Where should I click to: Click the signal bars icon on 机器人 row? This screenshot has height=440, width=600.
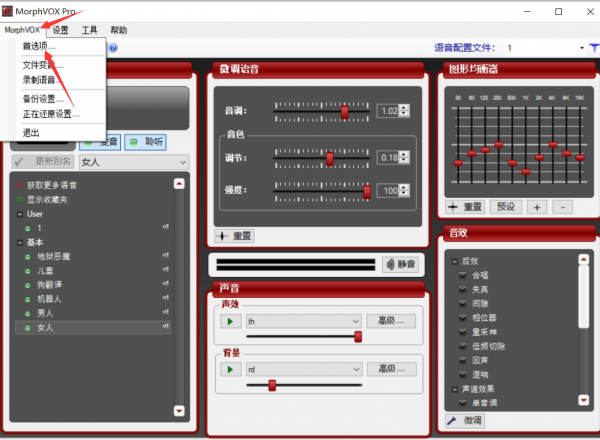(166, 298)
